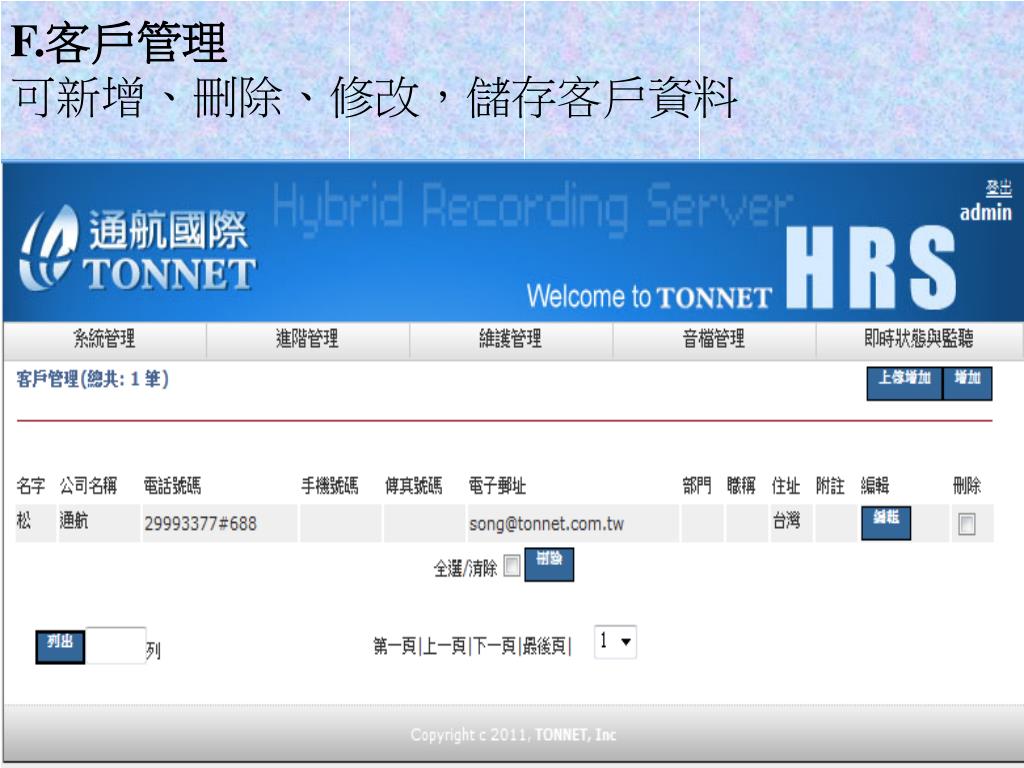Toggle the 全選/清除 select-all checkbox
This screenshot has height=768, width=1024.
tap(513, 566)
